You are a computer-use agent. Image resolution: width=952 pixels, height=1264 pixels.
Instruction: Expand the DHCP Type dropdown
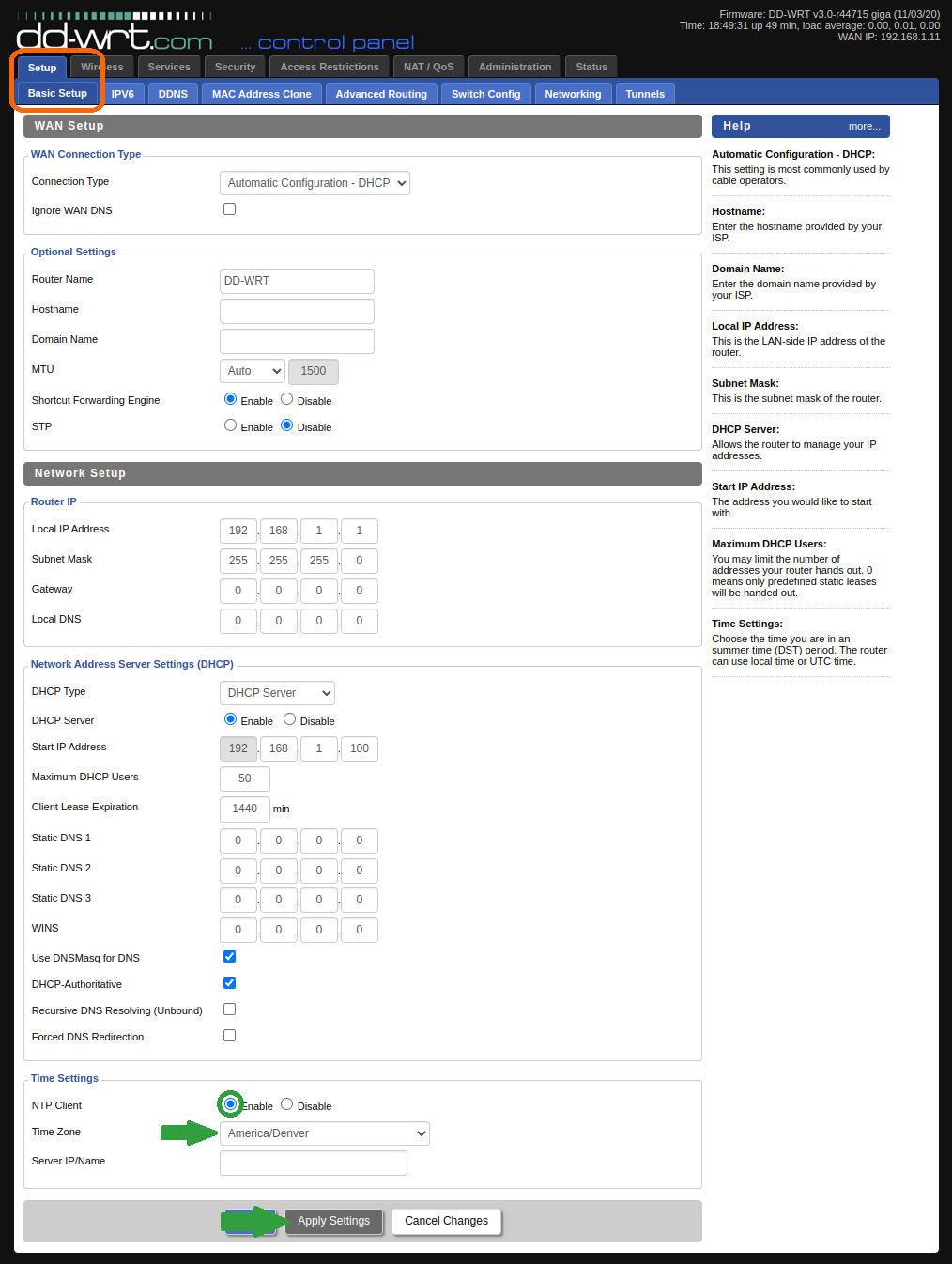pos(277,693)
